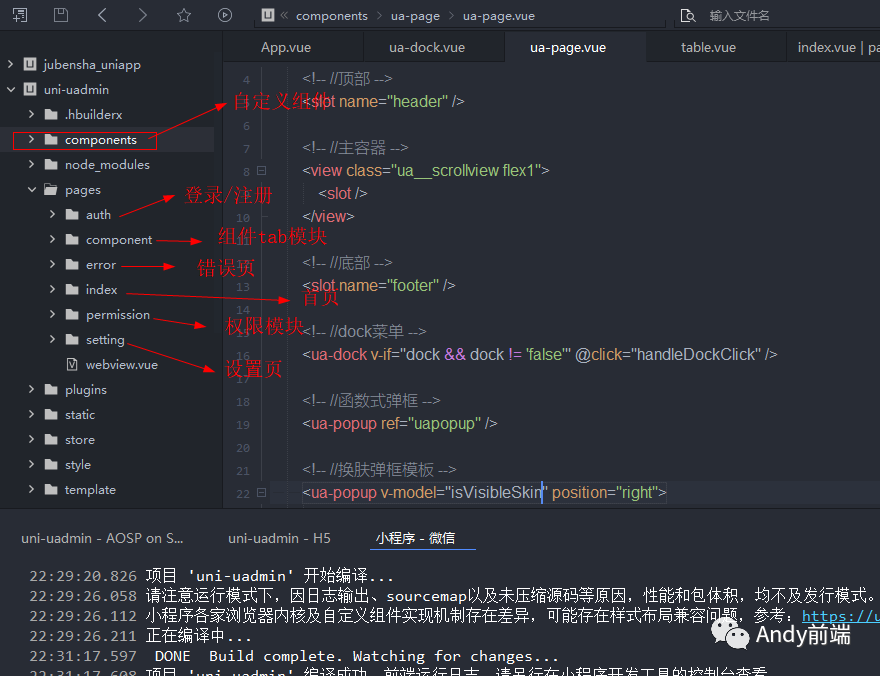
Task: Click the components breadcrumb segment
Action: pyautogui.click(x=332, y=16)
